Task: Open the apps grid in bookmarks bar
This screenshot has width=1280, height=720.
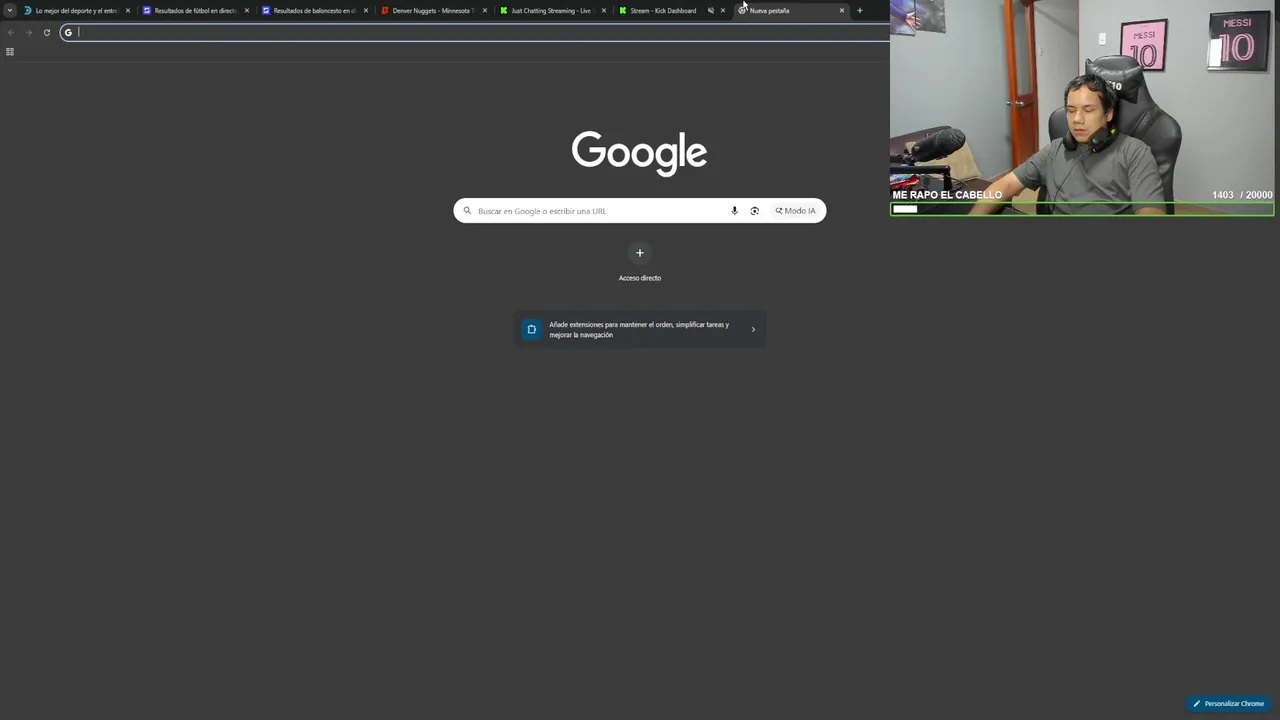Action: [10, 52]
